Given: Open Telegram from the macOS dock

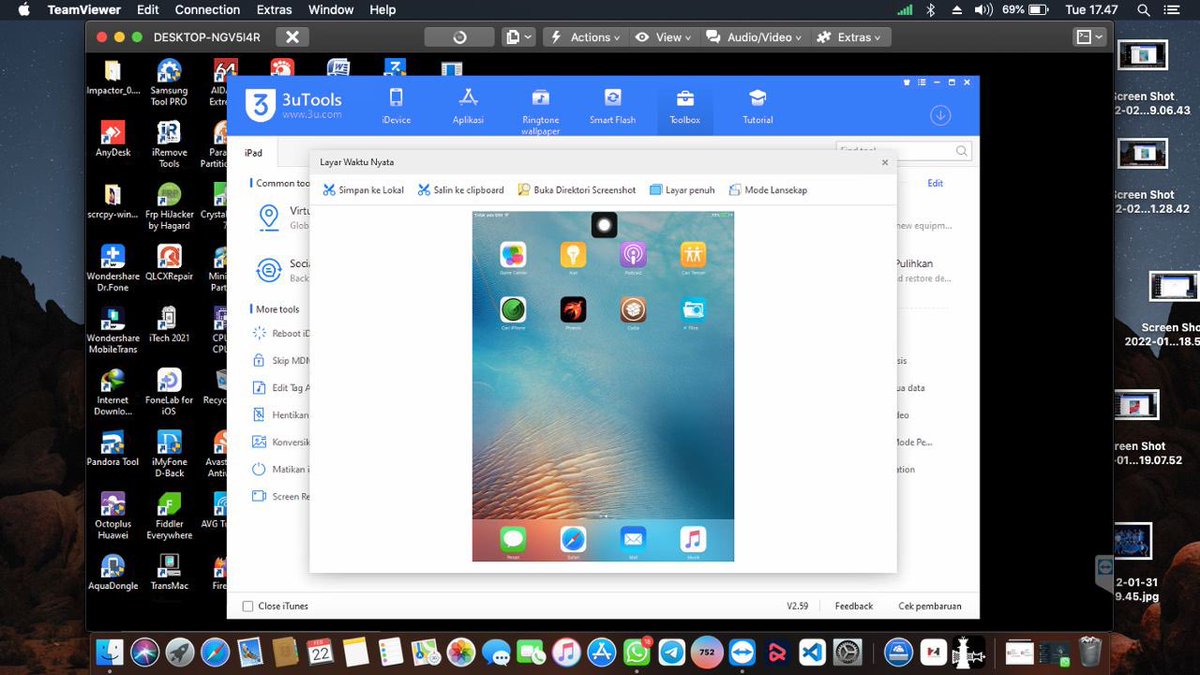Looking at the screenshot, I should coord(672,653).
